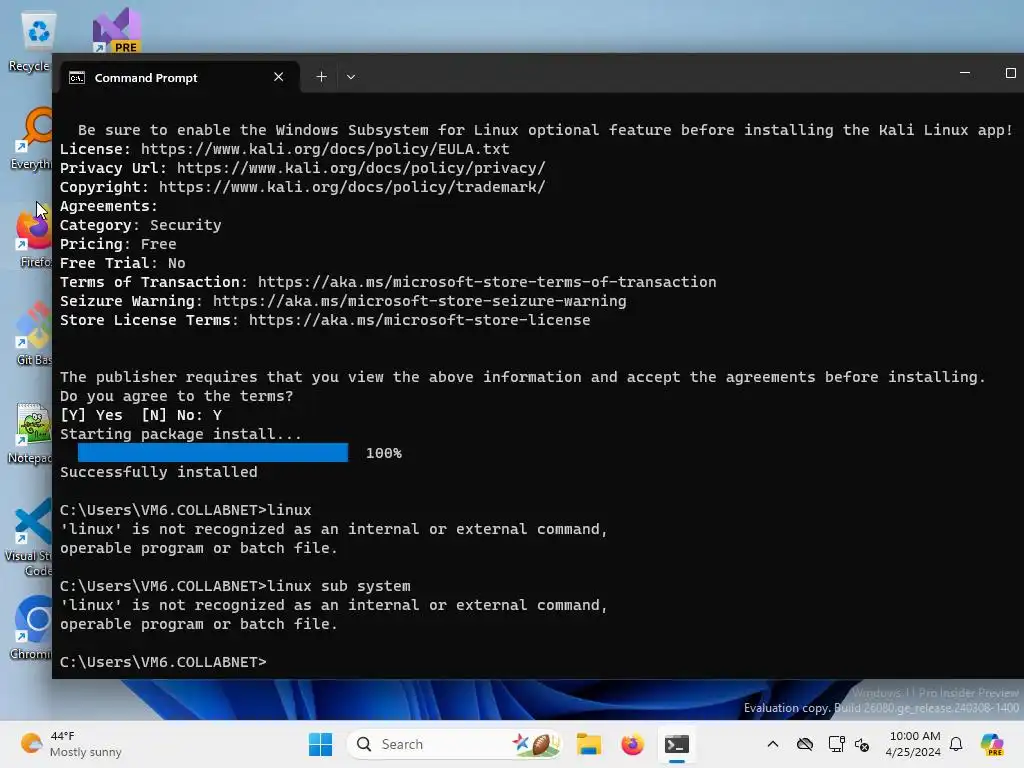The image size is (1024, 768).
Task: Click the Kali privacy policy URL
Action: click(x=360, y=168)
